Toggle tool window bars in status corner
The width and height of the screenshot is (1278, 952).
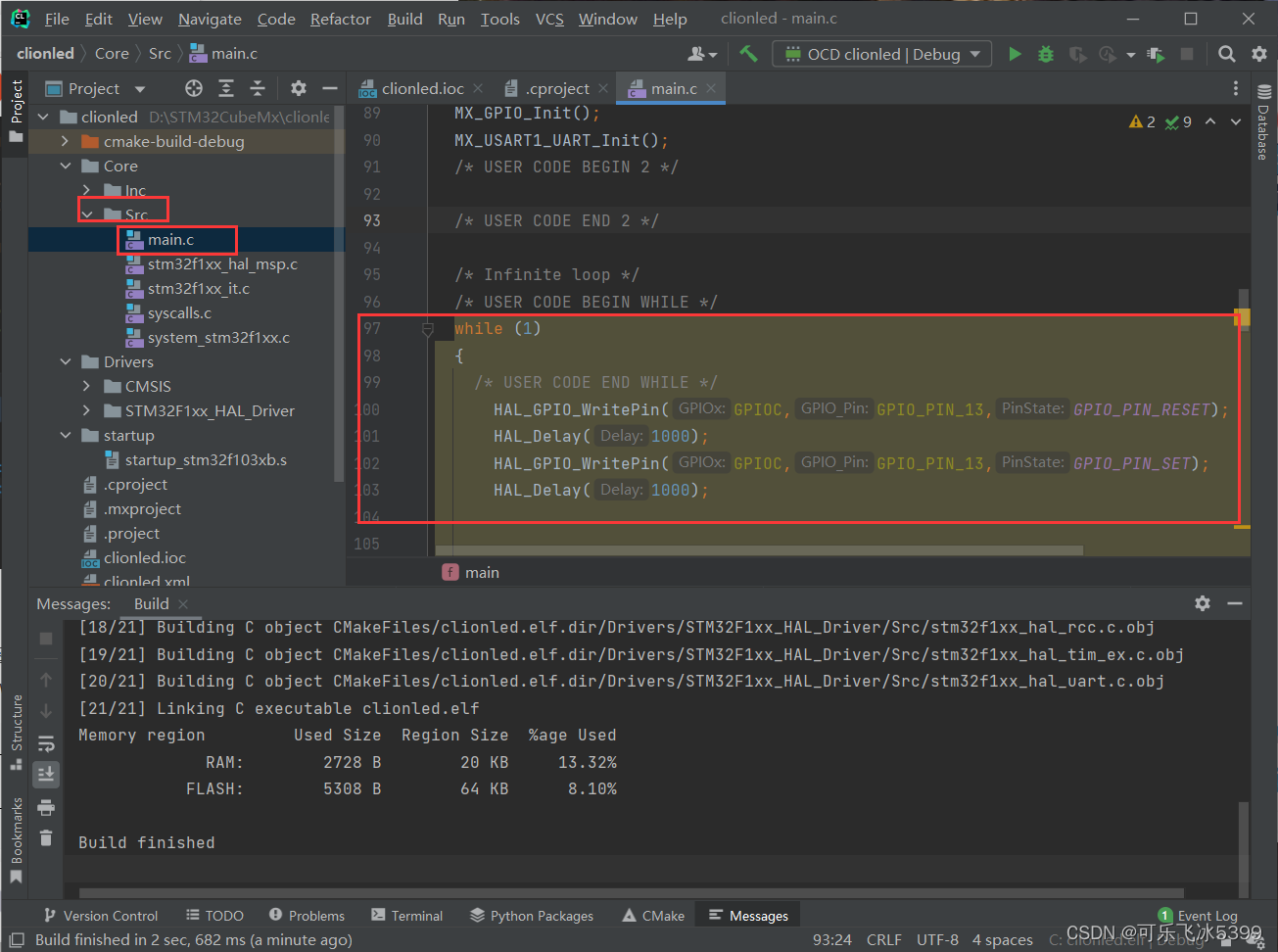coord(17,939)
